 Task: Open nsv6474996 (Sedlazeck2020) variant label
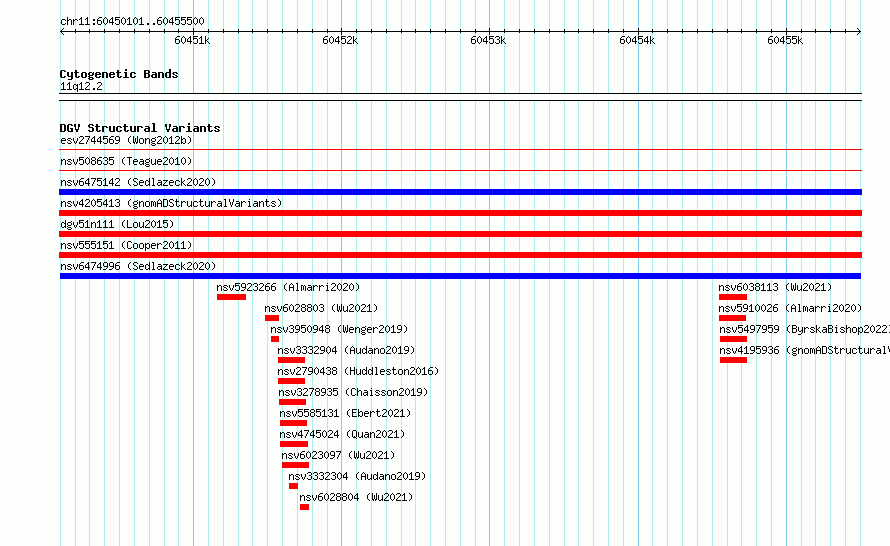pos(138,266)
